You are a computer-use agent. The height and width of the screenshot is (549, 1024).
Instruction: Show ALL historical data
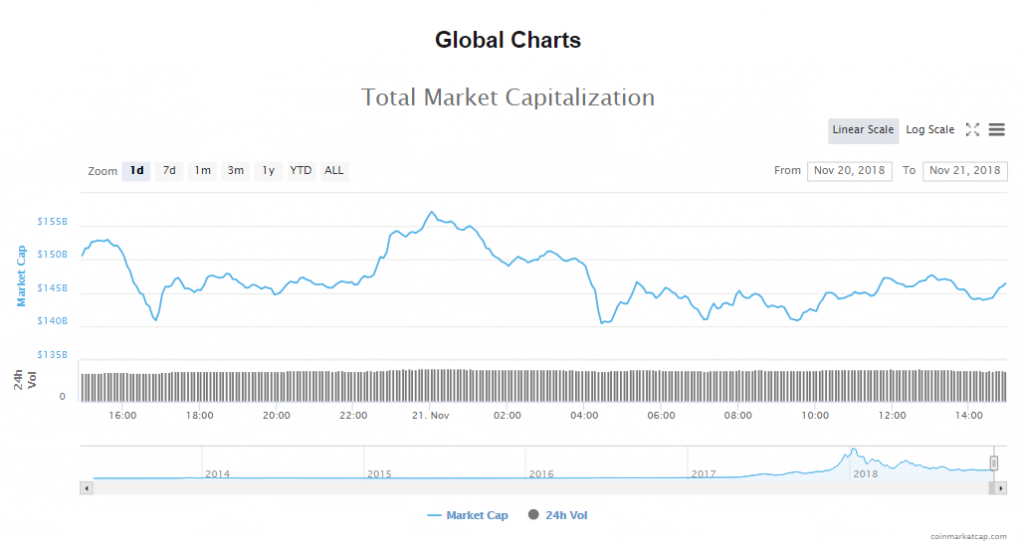[x=334, y=171]
